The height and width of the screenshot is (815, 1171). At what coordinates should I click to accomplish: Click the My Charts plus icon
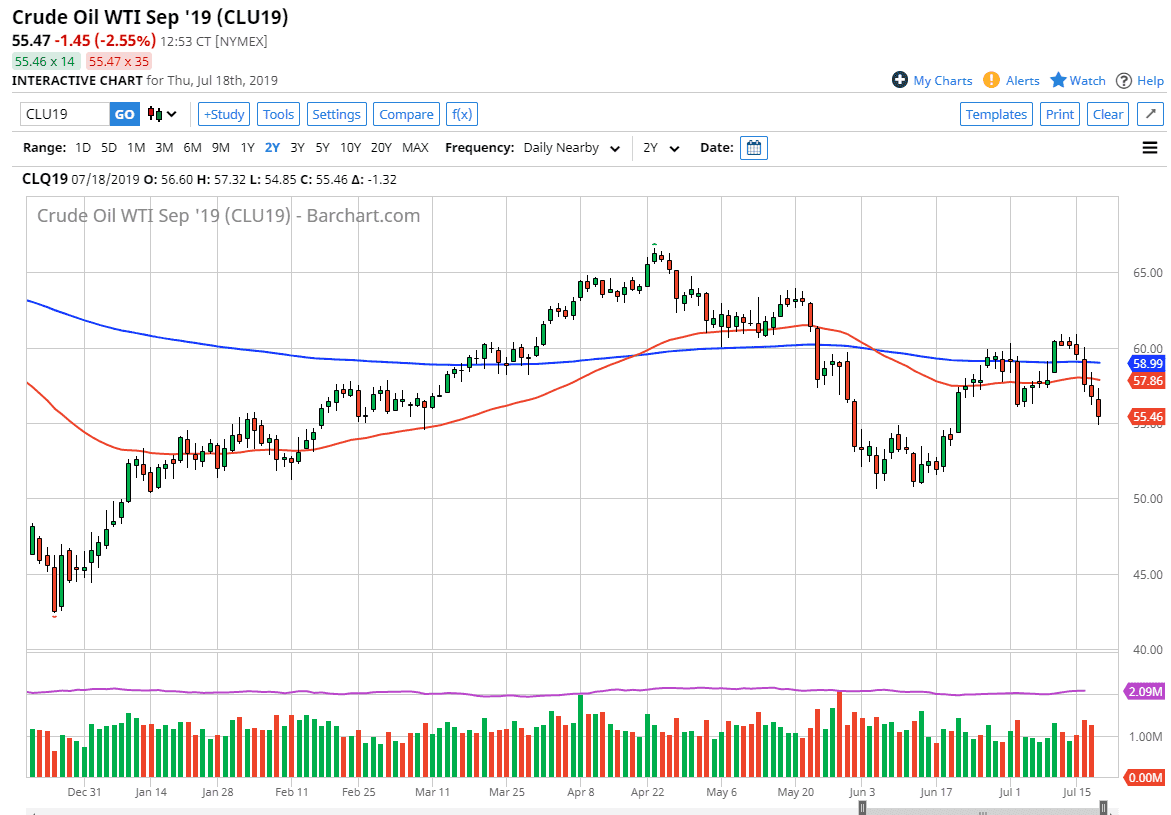click(x=901, y=80)
